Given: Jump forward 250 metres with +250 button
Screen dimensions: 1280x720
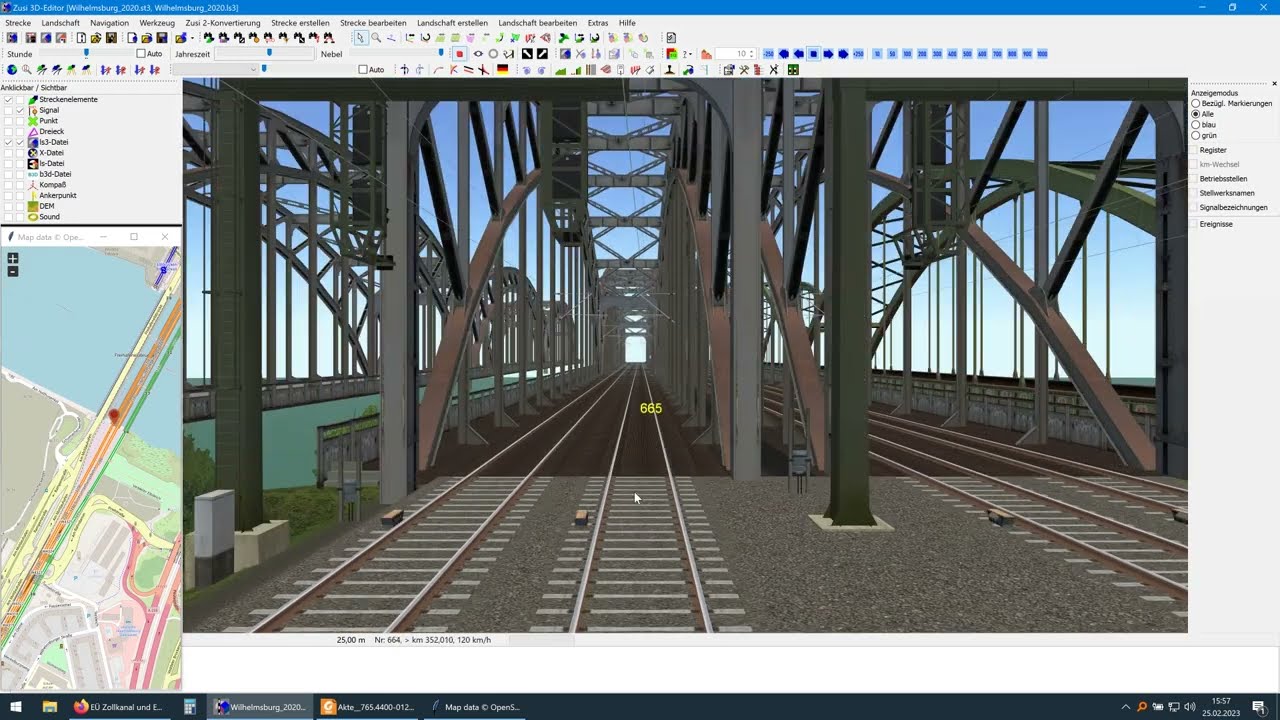Looking at the screenshot, I should [858, 54].
